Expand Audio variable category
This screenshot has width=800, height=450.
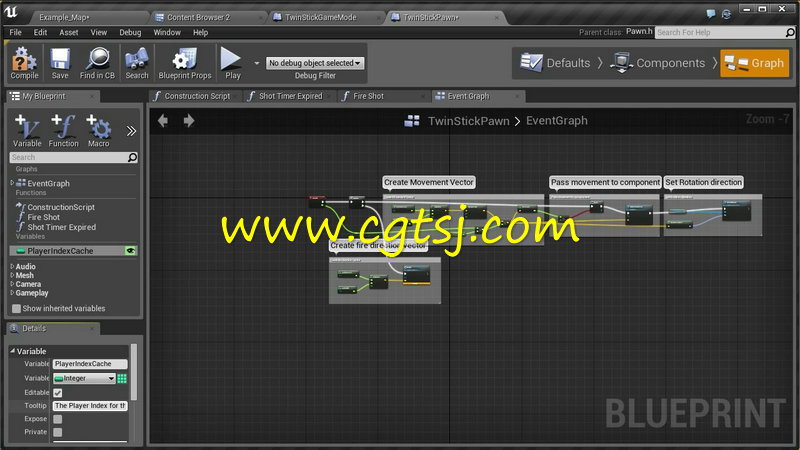click(x=12, y=266)
